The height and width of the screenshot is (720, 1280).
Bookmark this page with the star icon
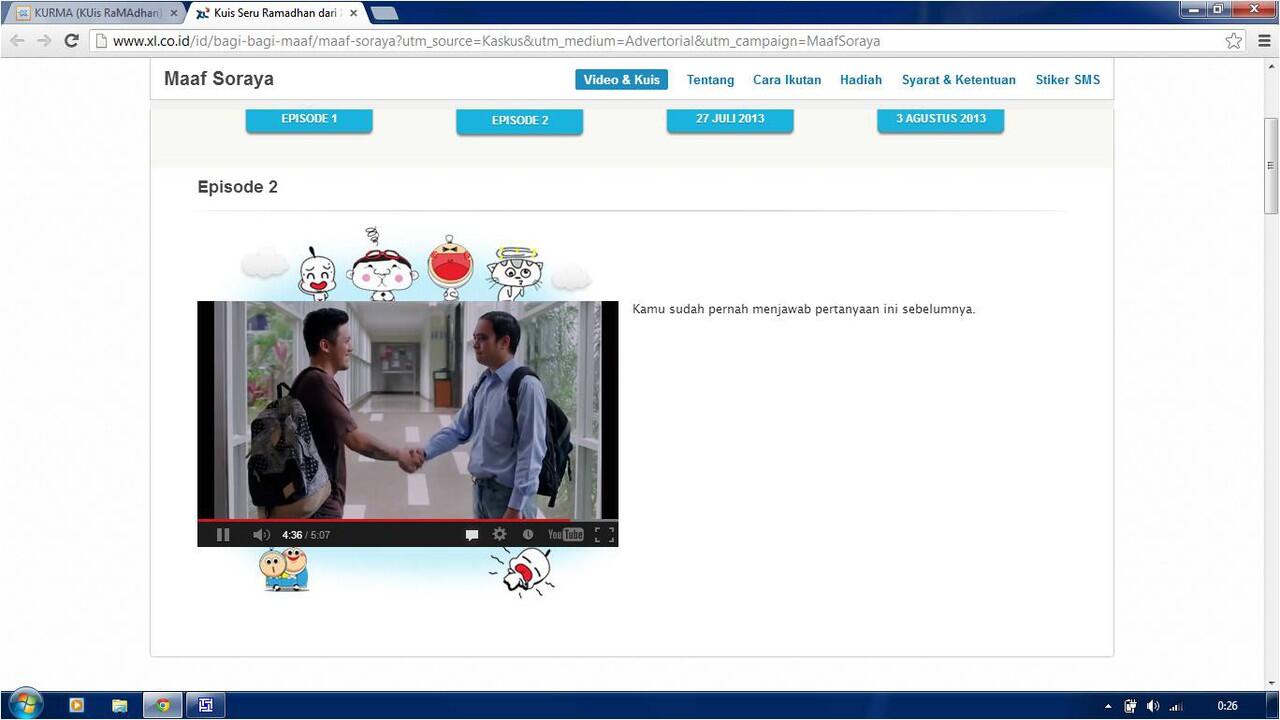coord(1232,41)
